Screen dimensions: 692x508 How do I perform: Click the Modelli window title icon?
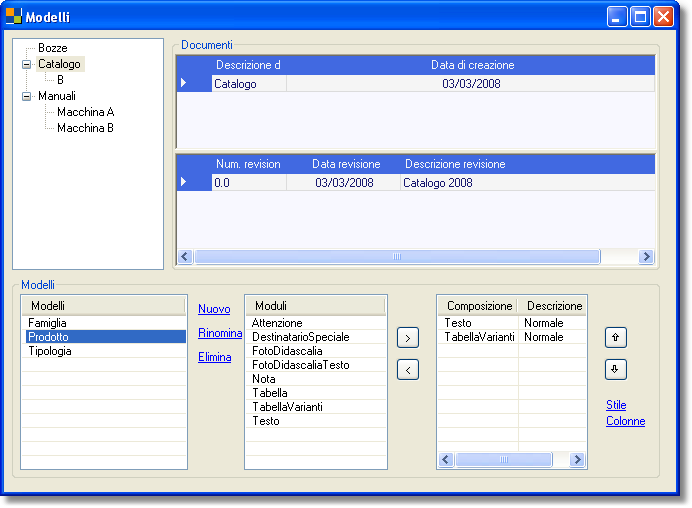coord(13,16)
